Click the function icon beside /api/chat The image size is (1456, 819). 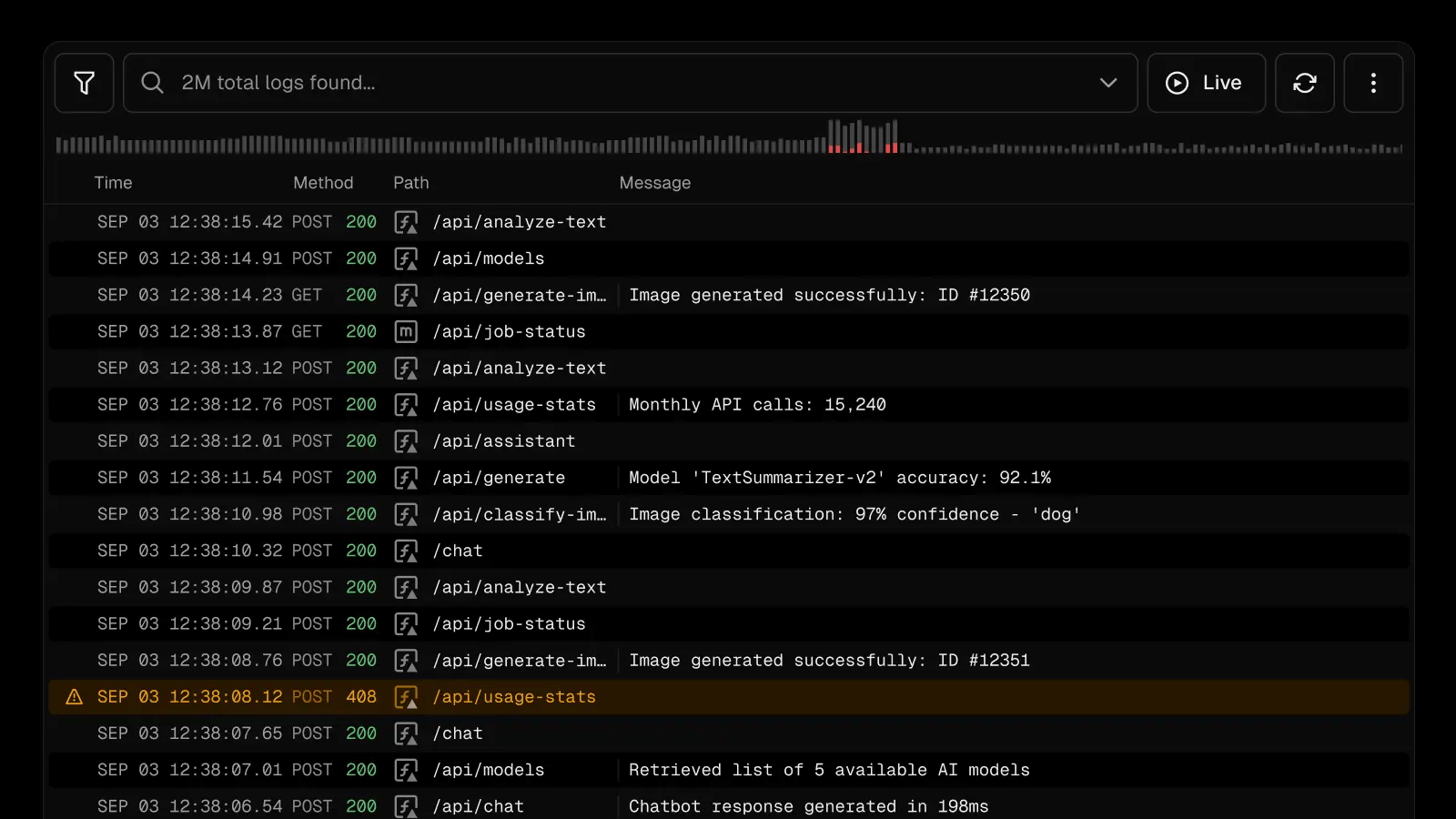(406, 806)
